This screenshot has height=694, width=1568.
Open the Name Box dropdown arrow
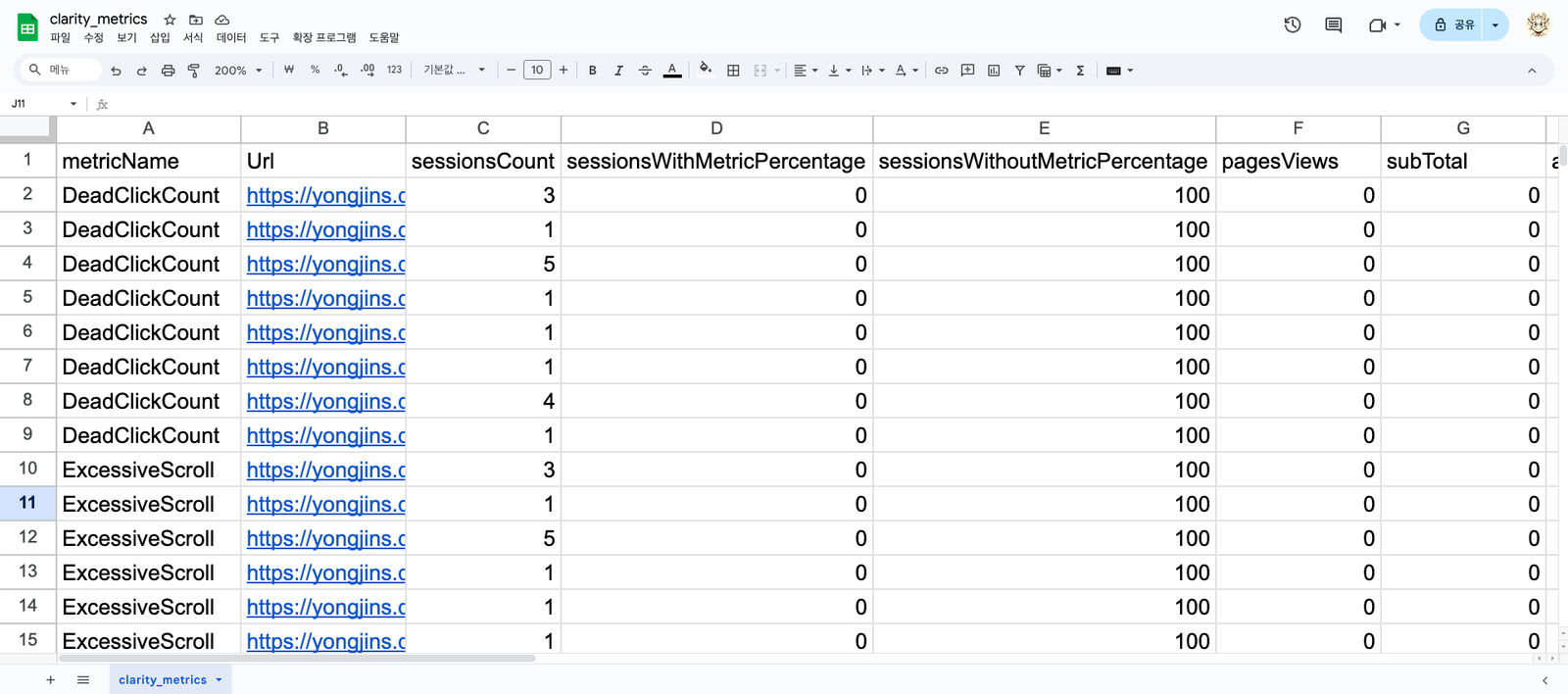click(73, 104)
